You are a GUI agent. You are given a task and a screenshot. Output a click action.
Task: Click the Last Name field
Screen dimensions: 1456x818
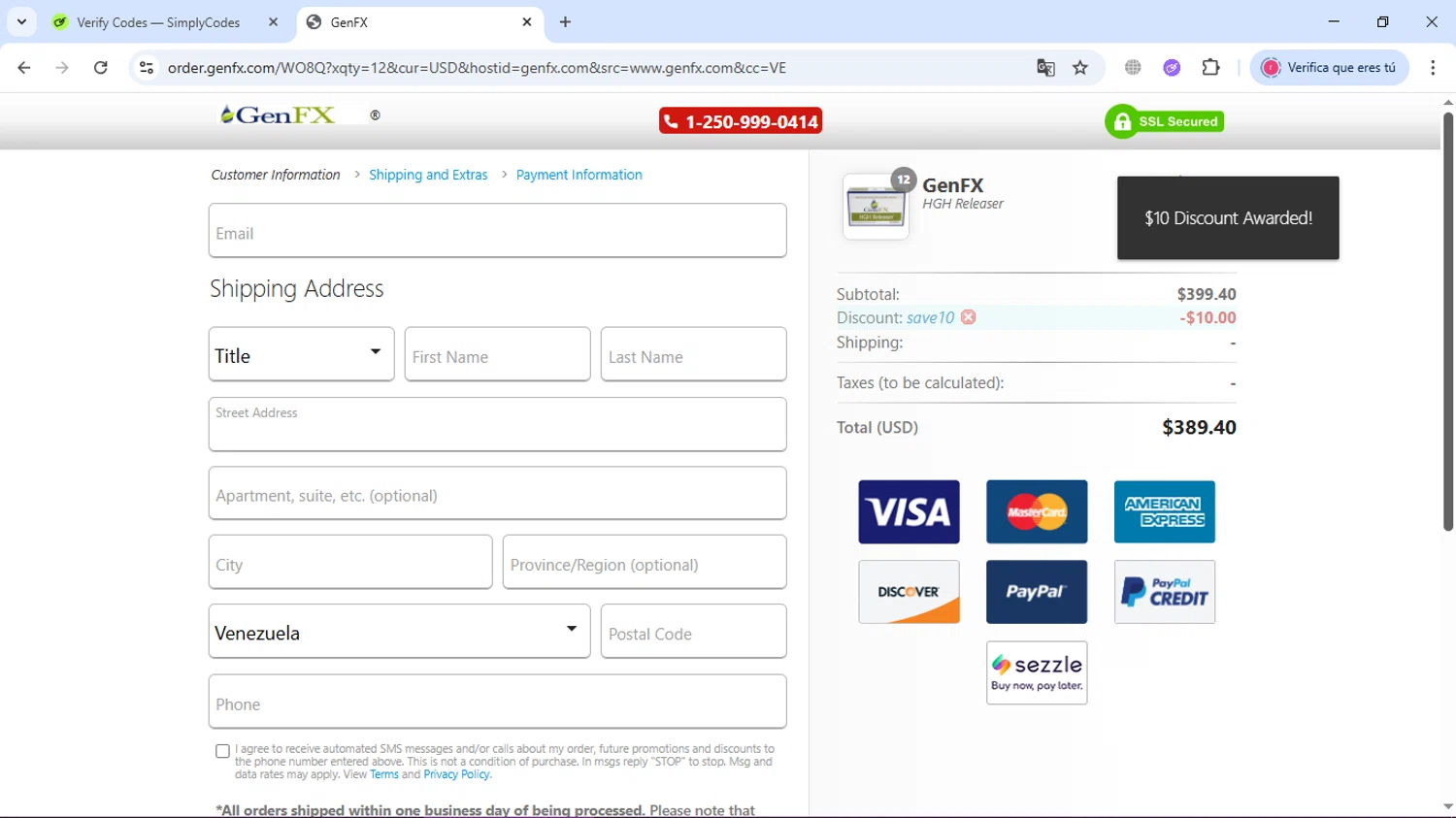[693, 354]
